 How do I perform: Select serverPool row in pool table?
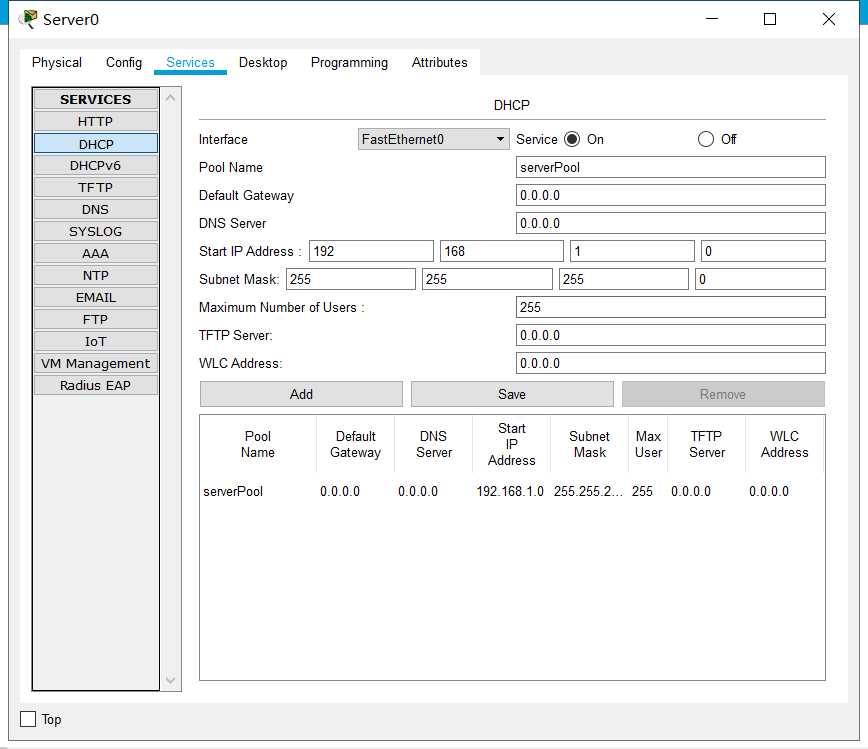tap(512, 491)
